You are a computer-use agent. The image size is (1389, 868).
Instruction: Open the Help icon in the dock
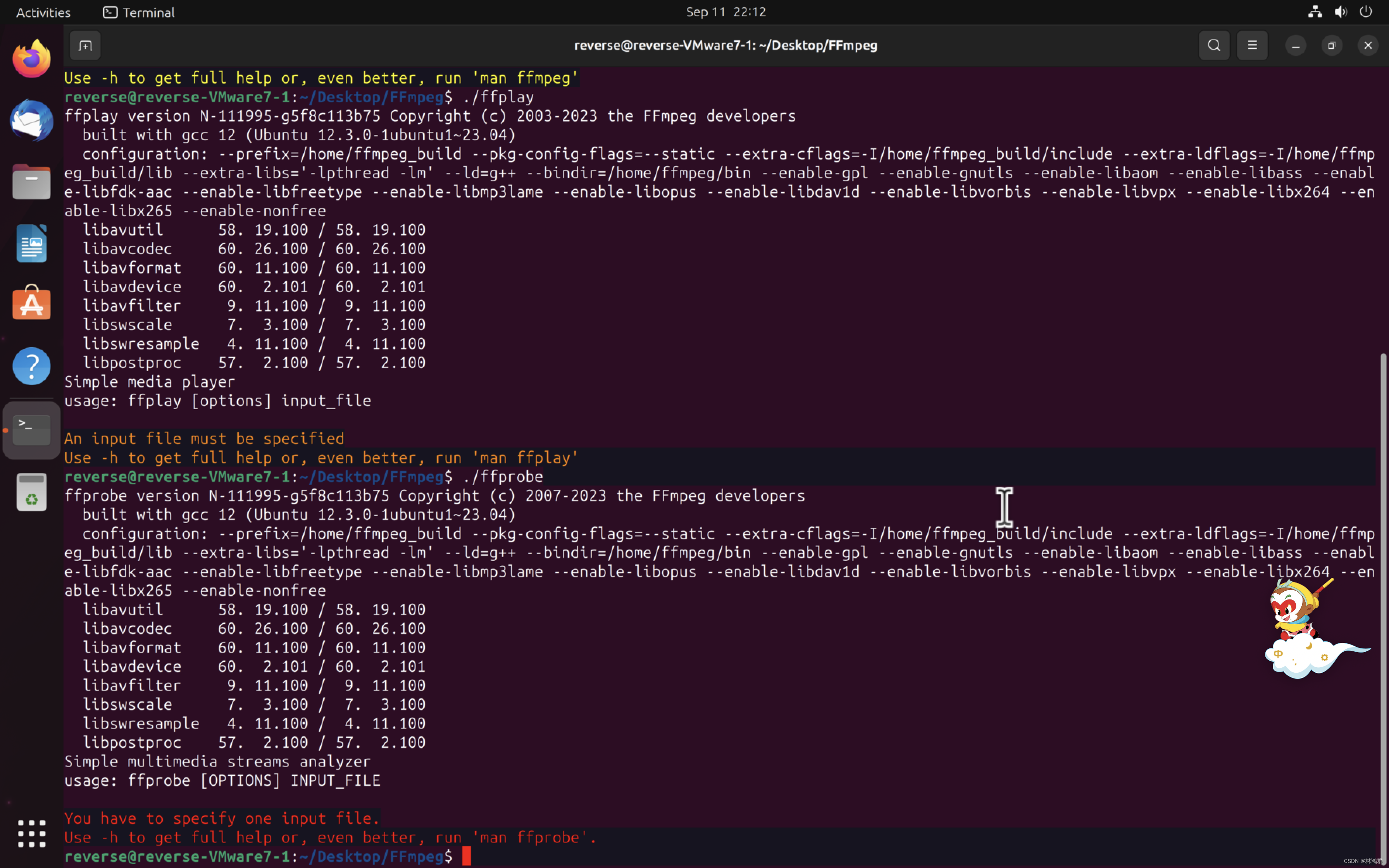31,366
